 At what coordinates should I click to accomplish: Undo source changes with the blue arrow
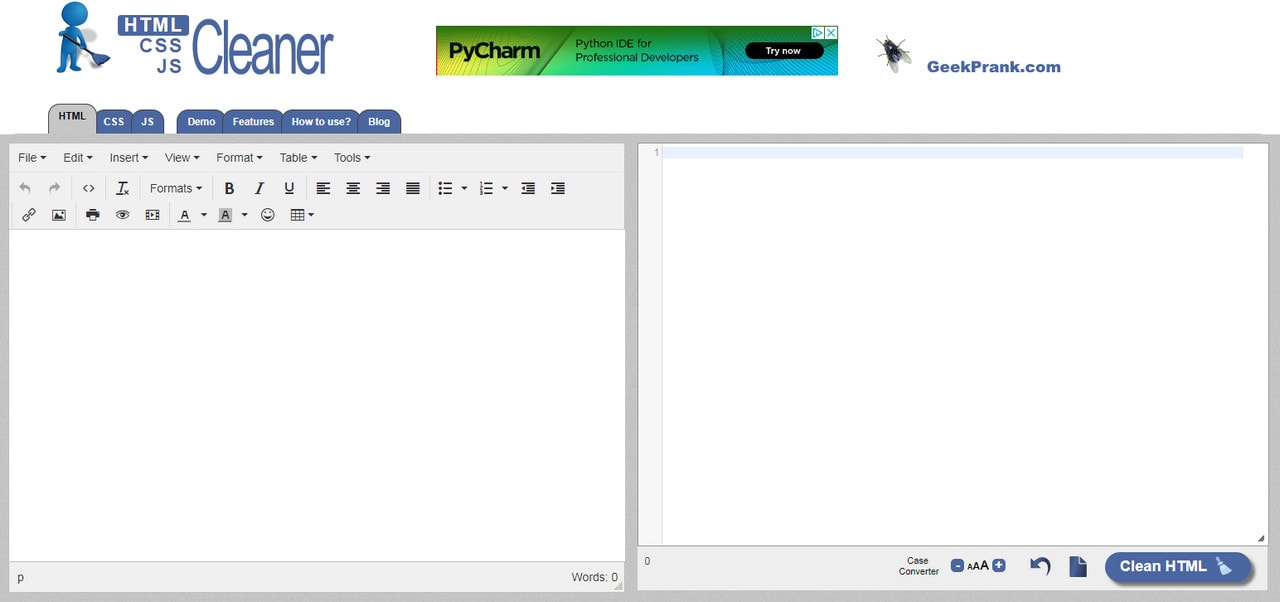(x=1040, y=566)
